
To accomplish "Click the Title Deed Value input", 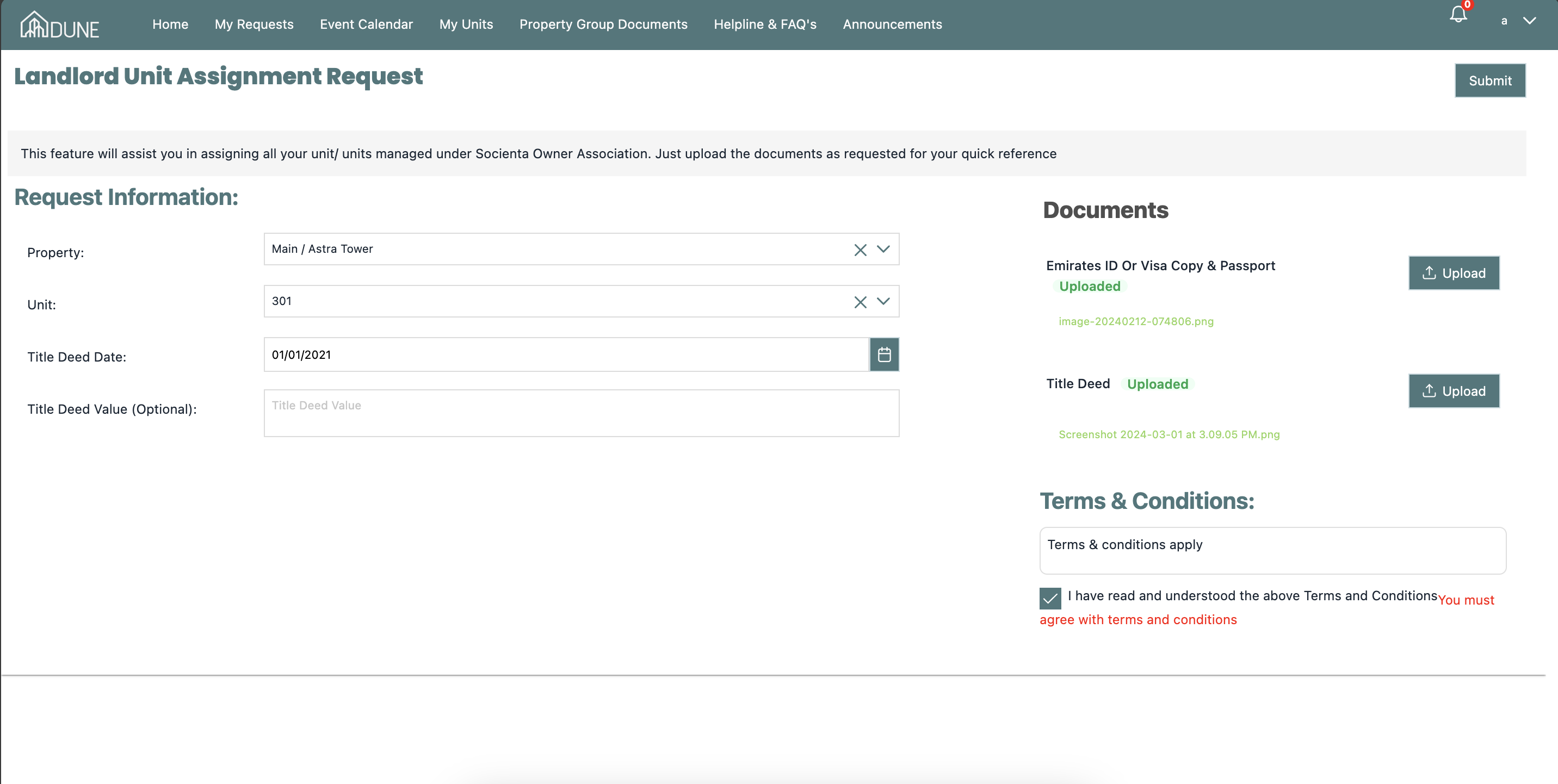I will pyautogui.click(x=580, y=413).
